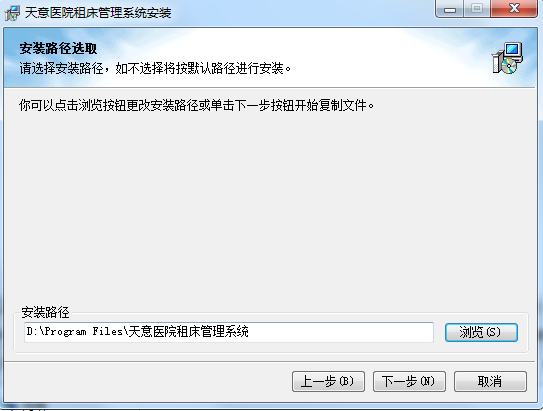Click the 安装路径 group box label

pyautogui.click(x=45, y=312)
